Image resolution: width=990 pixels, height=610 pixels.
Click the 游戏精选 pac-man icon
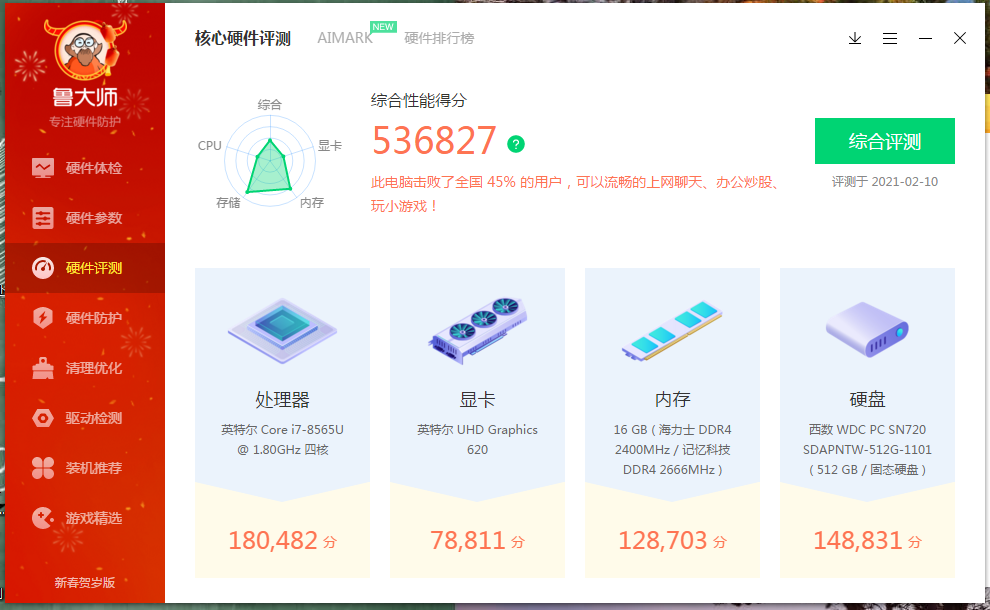(x=43, y=518)
